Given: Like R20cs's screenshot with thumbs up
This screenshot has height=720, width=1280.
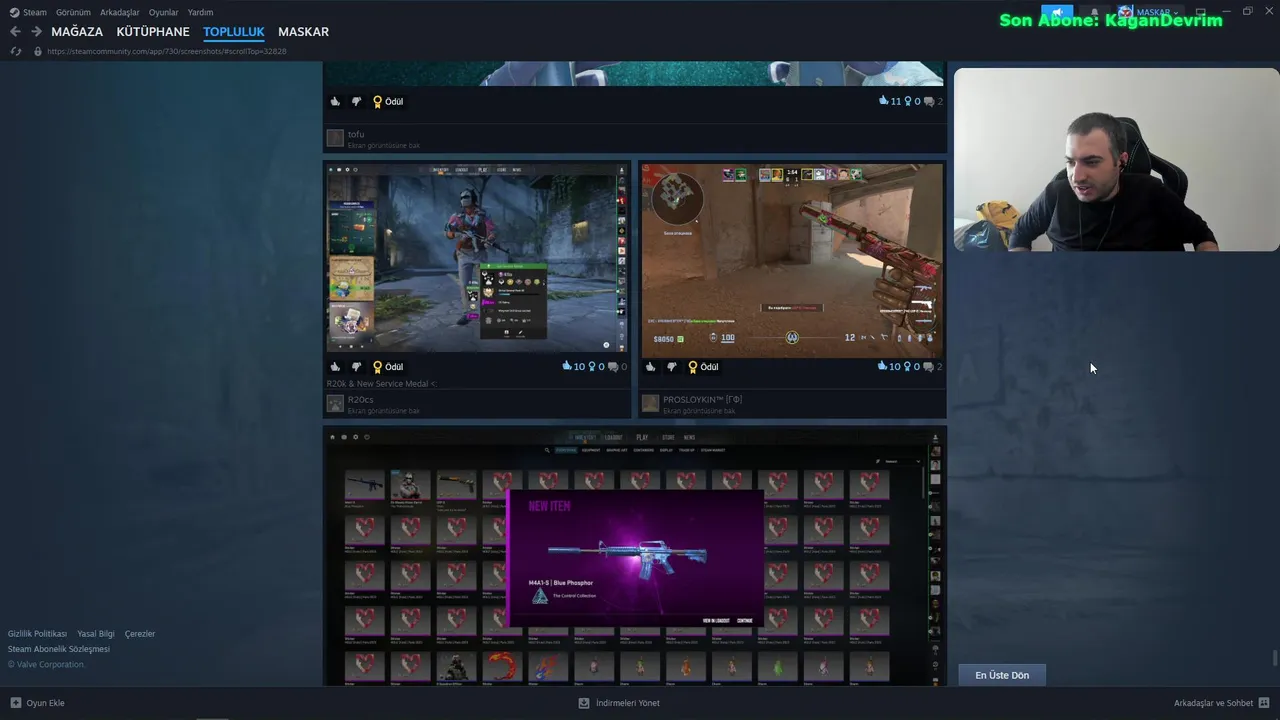Looking at the screenshot, I should [x=335, y=367].
